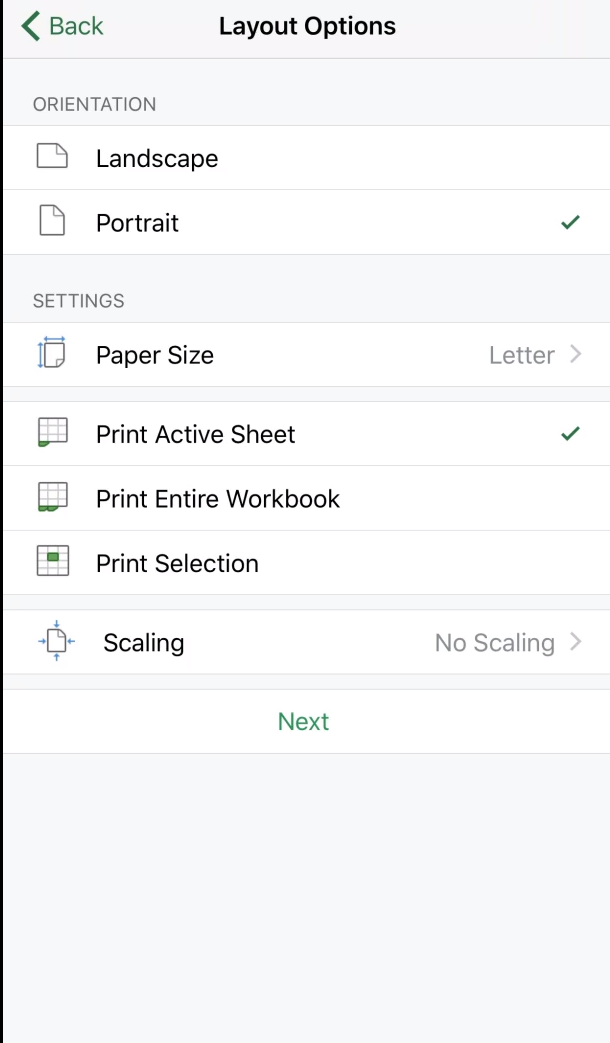This screenshot has height=1043, width=610.
Task: Select Landscape orientation
Action: pos(306,158)
